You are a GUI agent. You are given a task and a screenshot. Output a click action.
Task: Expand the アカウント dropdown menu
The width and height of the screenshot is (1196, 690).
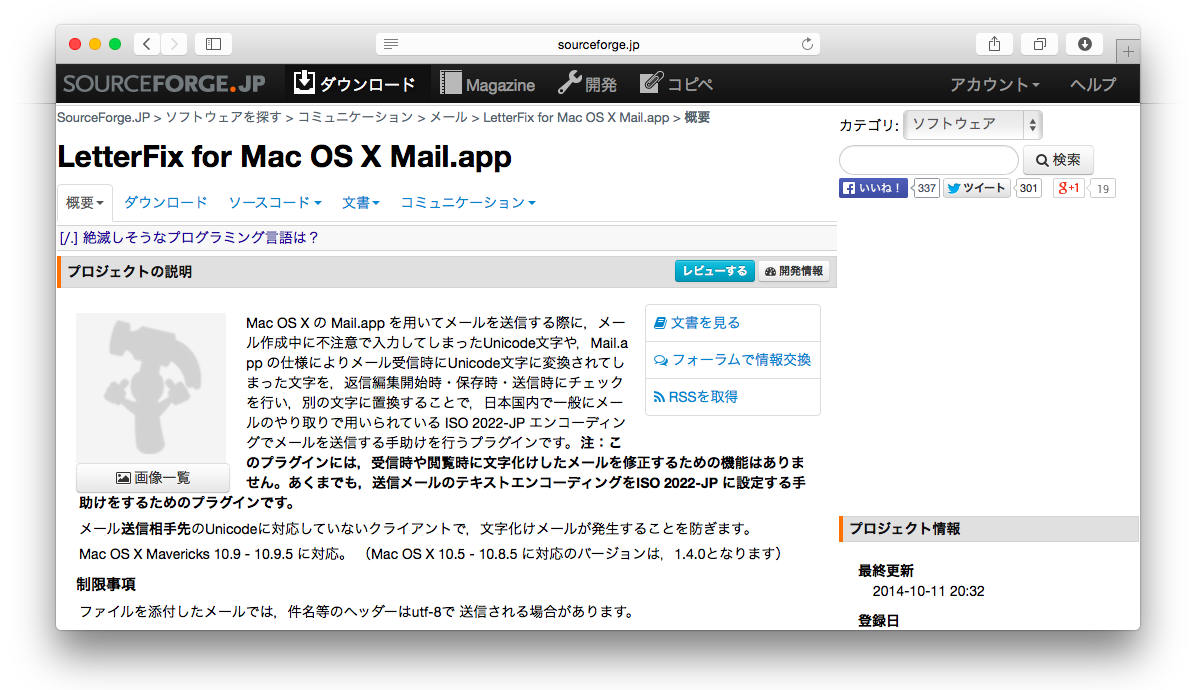995,85
